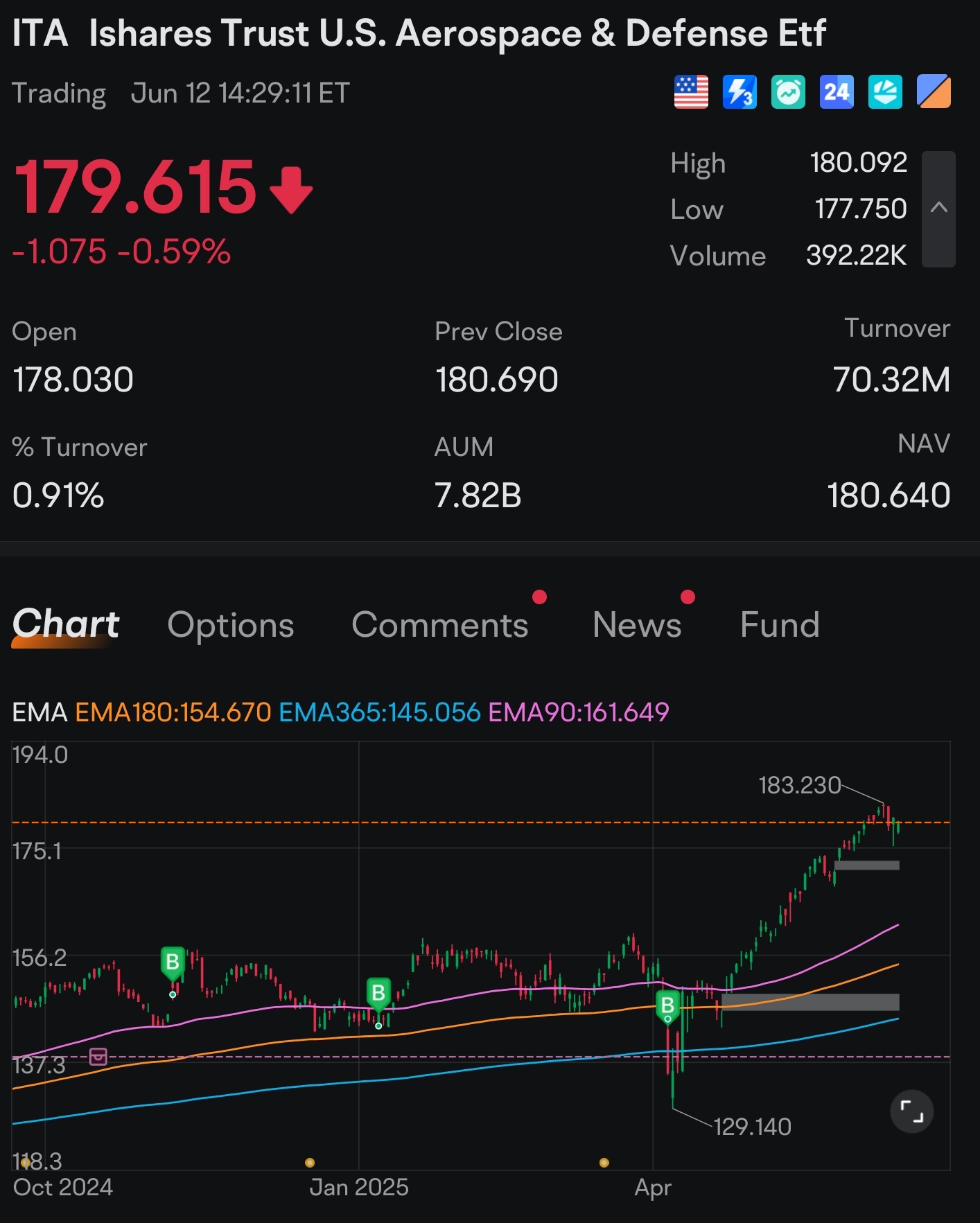Open the green alarm clock alert icon
Viewport: 980px width, 1223px height.
(788, 92)
